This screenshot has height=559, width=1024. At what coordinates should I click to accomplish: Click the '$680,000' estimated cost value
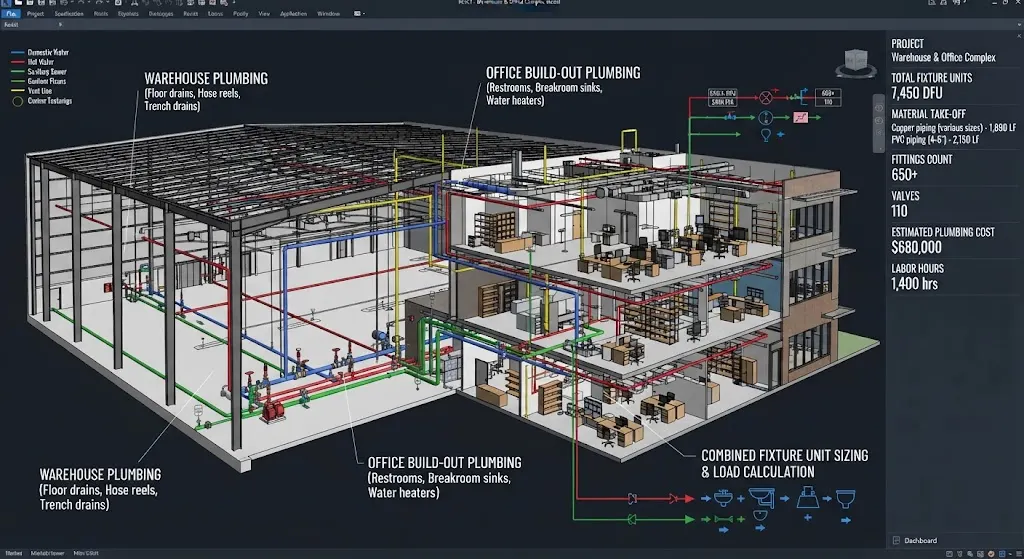tap(916, 248)
